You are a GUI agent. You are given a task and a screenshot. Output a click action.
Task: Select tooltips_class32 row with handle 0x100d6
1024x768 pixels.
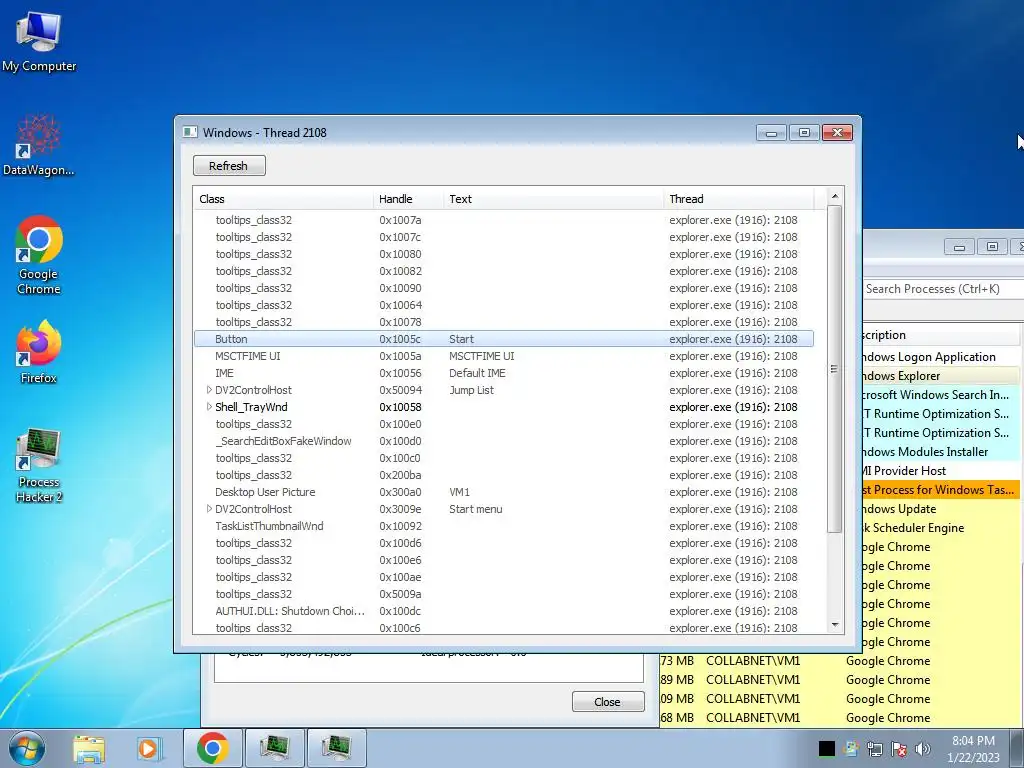[504, 543]
